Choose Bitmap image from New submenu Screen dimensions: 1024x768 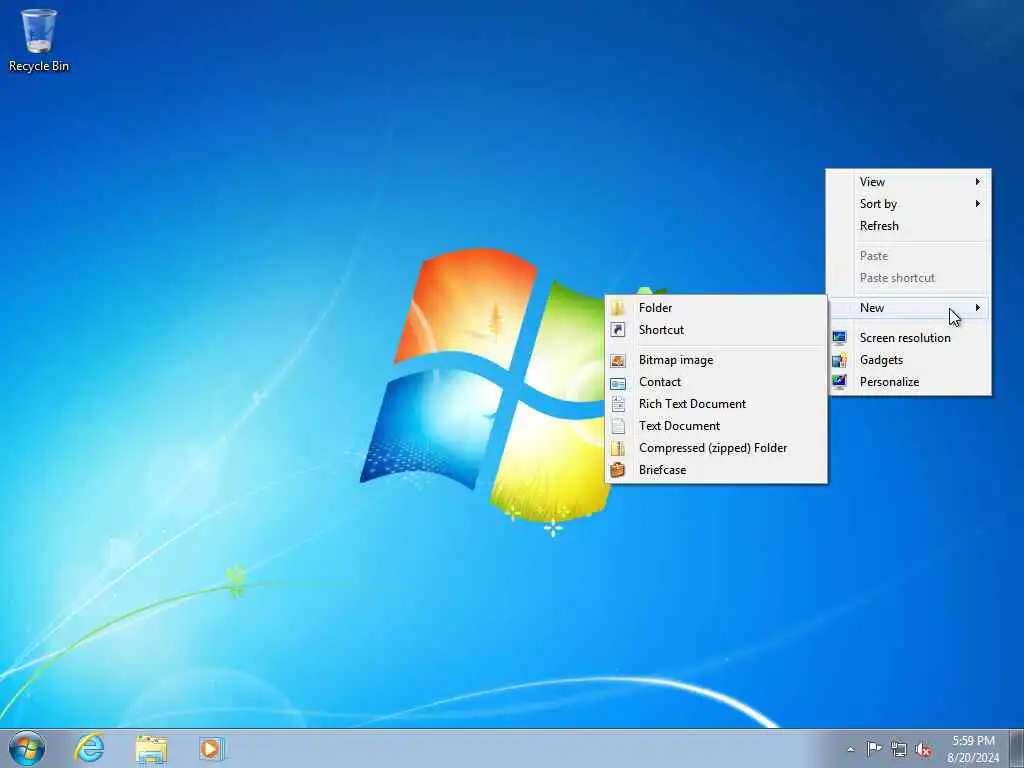click(716, 360)
